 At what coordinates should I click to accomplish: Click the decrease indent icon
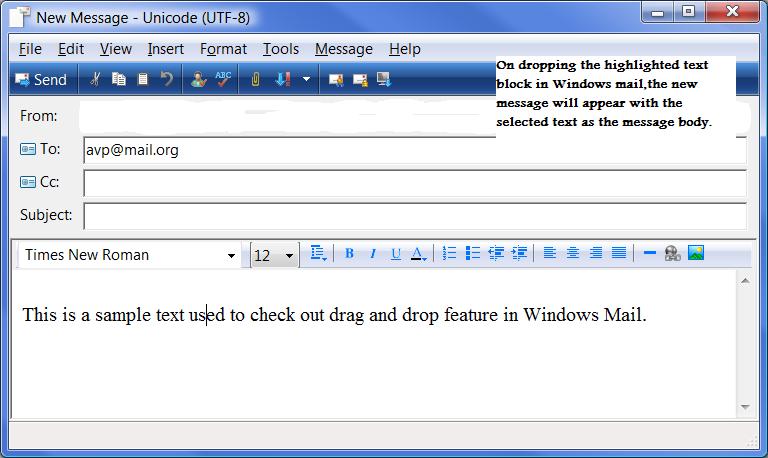(496, 253)
